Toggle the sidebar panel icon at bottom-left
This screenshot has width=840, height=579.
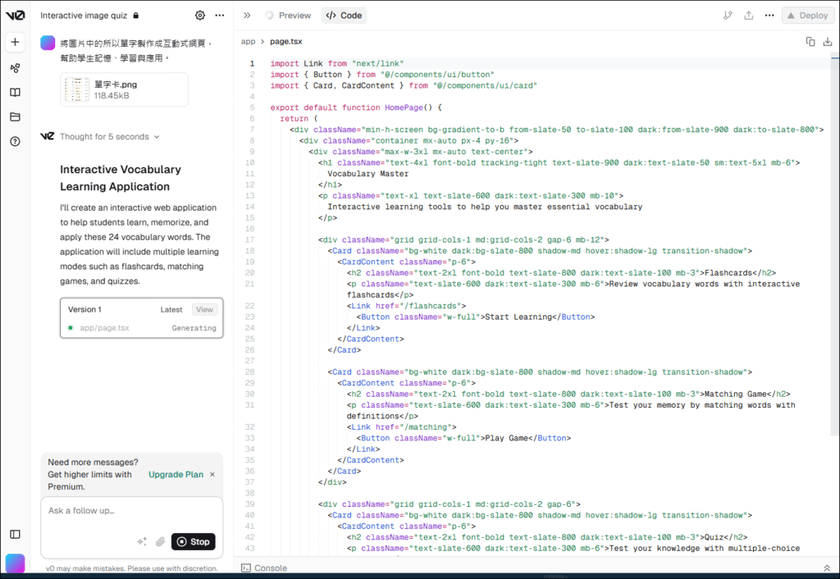coord(15,534)
